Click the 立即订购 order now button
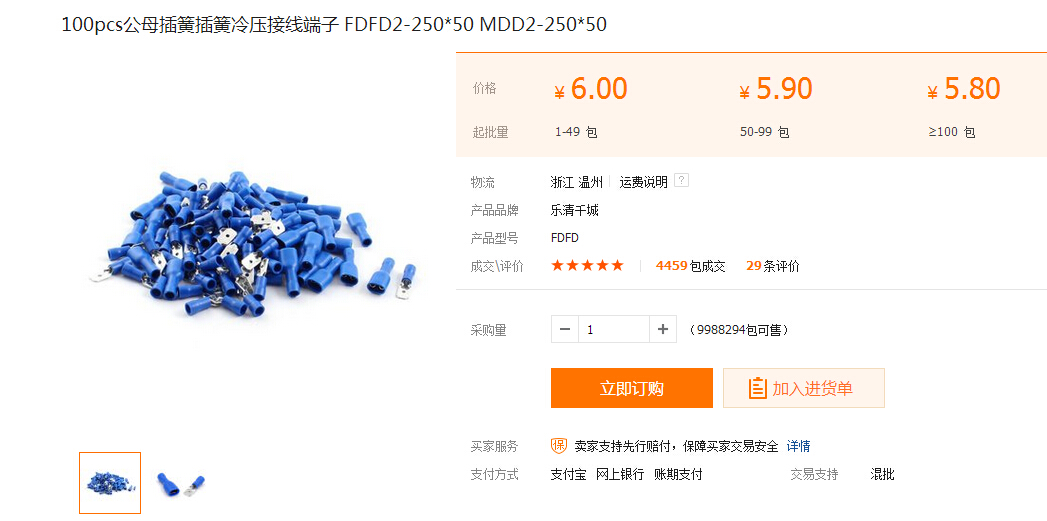The image size is (1047, 521). (632, 388)
